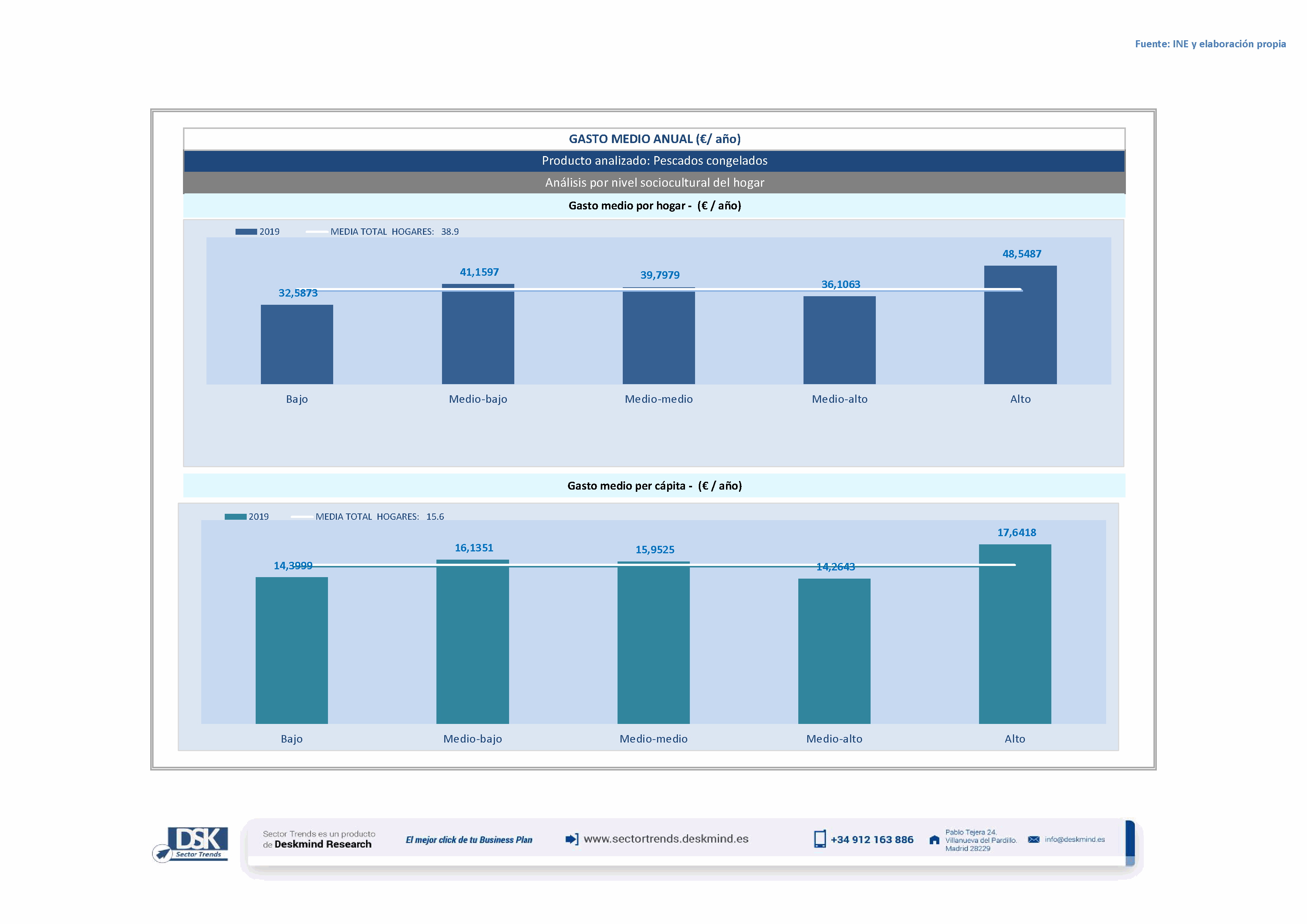Click the Medio-medio axis label in the upper chart
The width and height of the screenshot is (1307, 924).
click(658, 399)
